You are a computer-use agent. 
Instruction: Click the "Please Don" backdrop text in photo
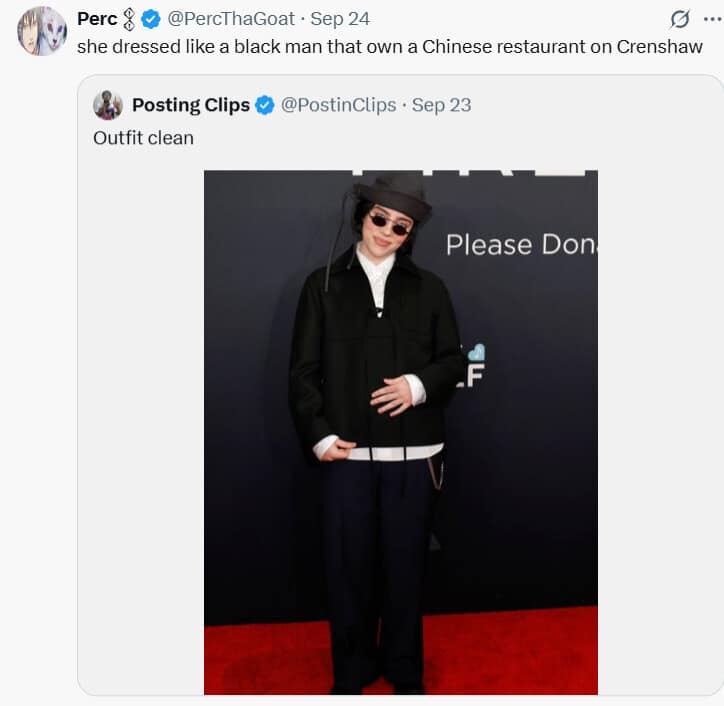click(522, 245)
